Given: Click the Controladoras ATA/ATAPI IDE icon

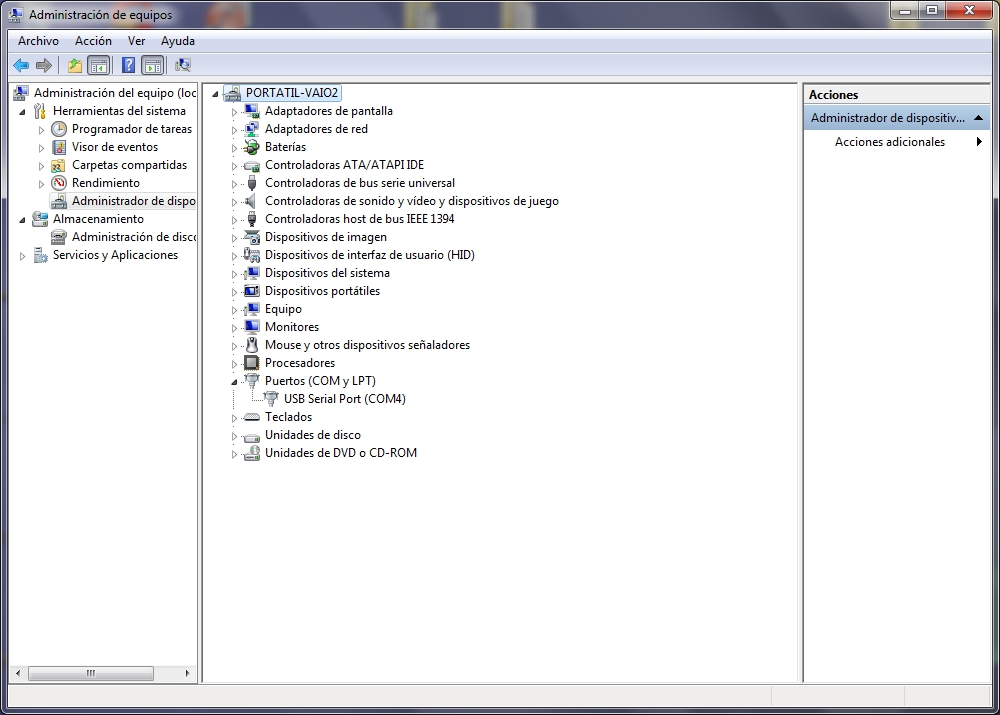Looking at the screenshot, I should 253,165.
